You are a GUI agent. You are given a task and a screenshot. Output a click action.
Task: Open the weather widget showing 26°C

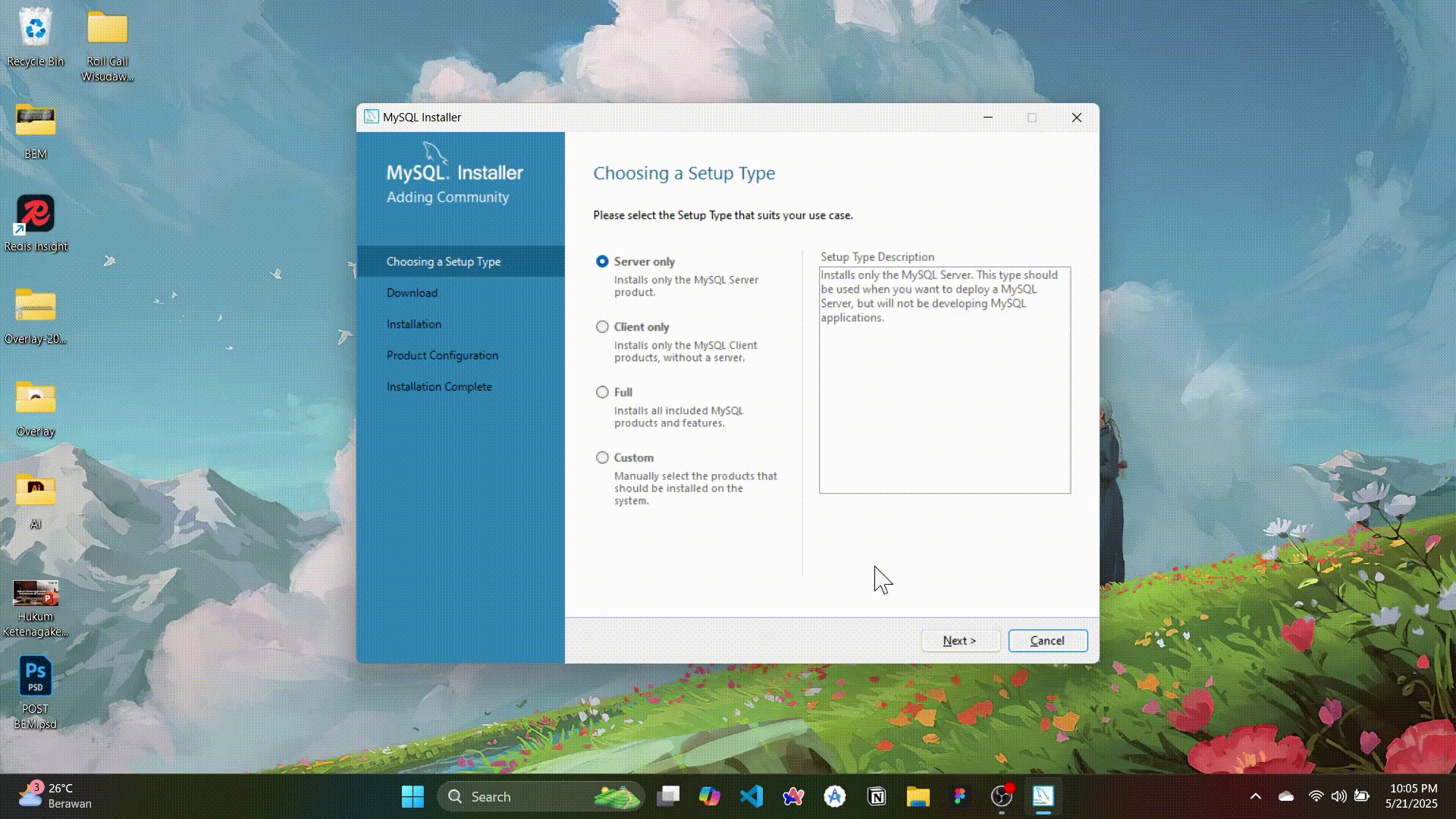55,796
